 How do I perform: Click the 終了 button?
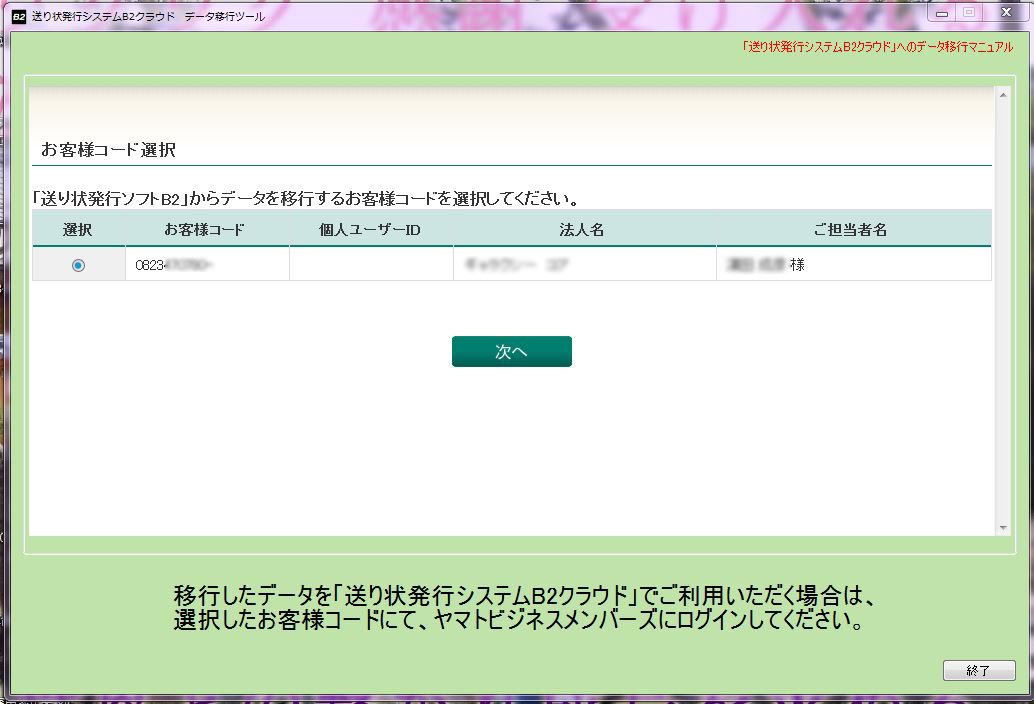click(979, 670)
